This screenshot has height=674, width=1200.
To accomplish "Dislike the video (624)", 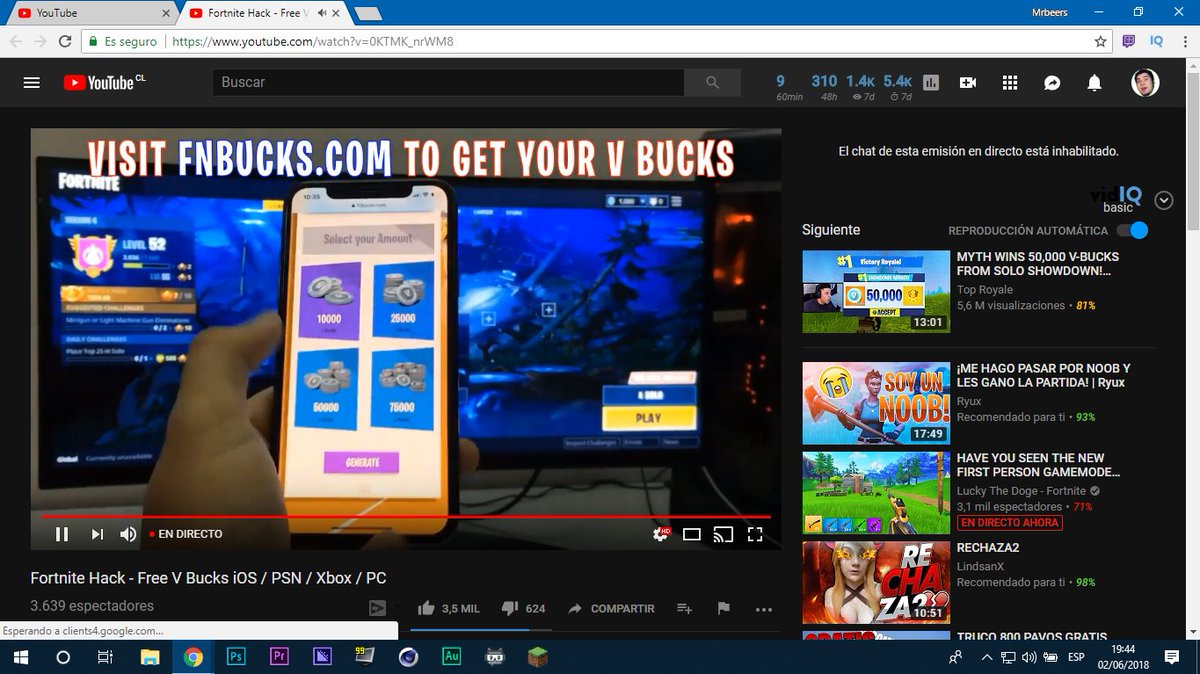I will (x=523, y=608).
